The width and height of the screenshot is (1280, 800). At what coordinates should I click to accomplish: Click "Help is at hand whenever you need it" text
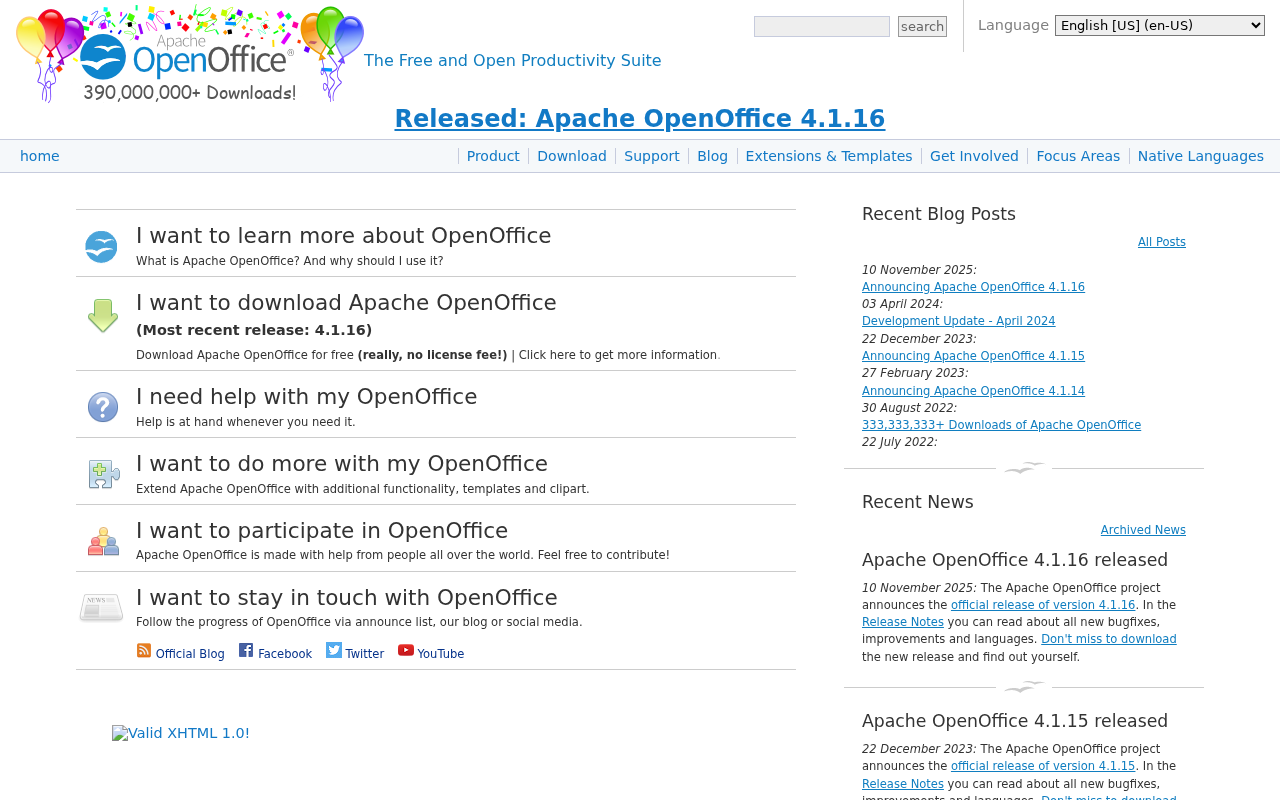point(246,422)
